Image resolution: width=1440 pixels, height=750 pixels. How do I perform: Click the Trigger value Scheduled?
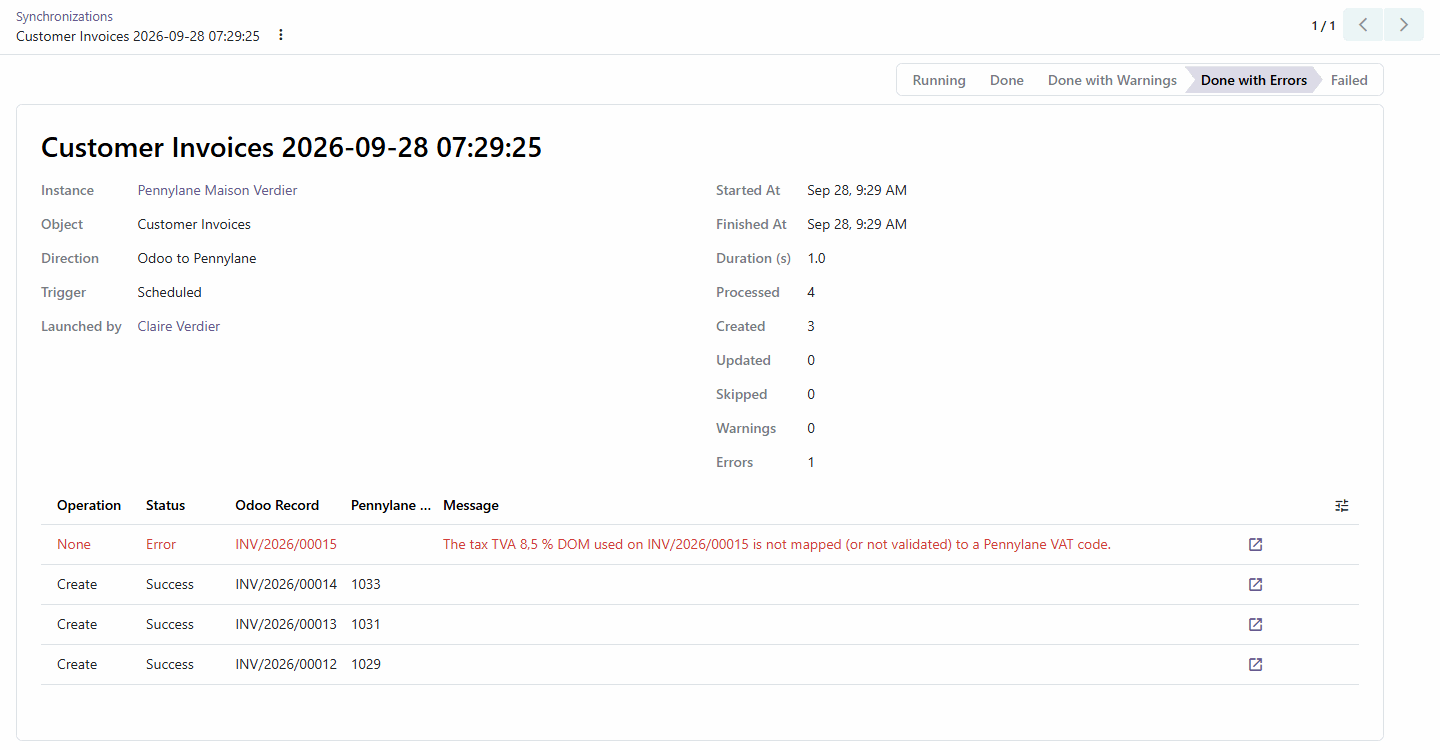(170, 292)
